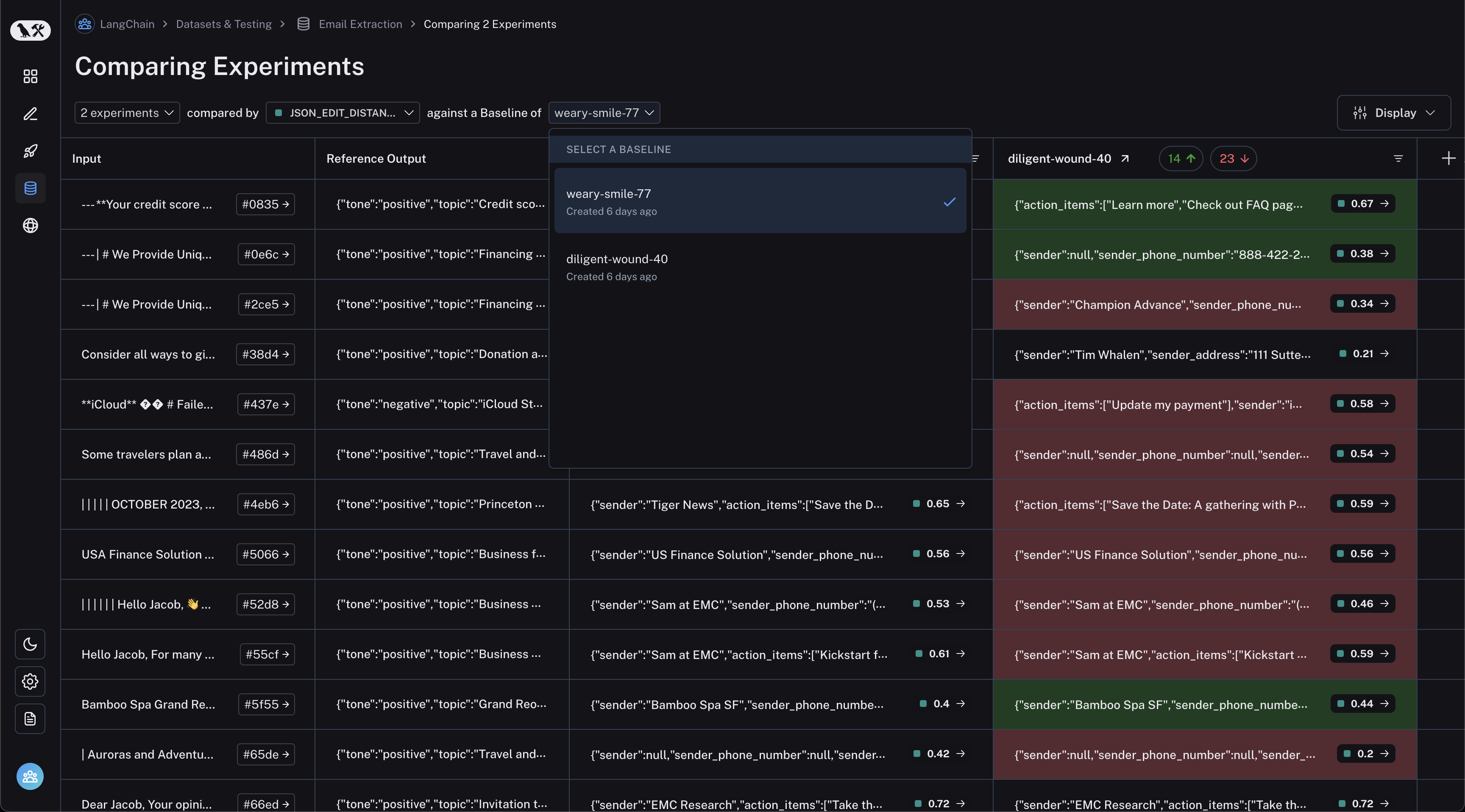Click the pencil annotation icon in sidebar

(30, 114)
